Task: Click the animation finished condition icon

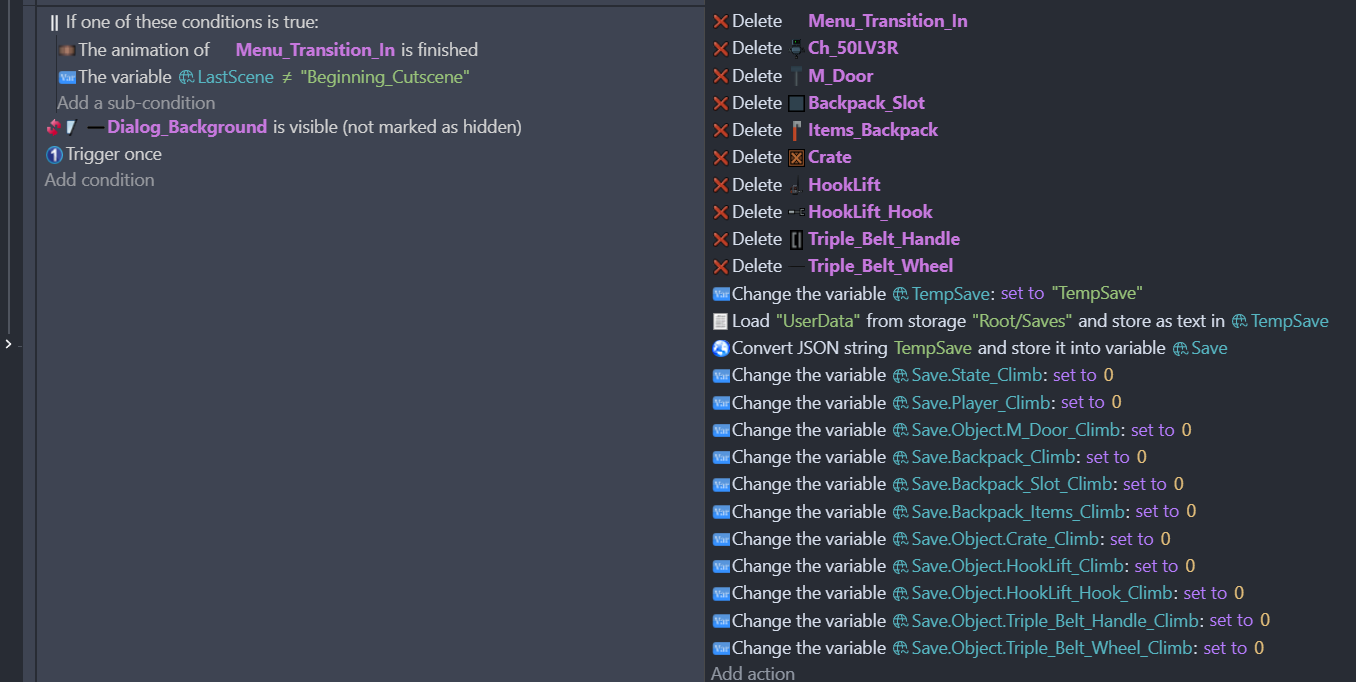Action: pos(66,50)
